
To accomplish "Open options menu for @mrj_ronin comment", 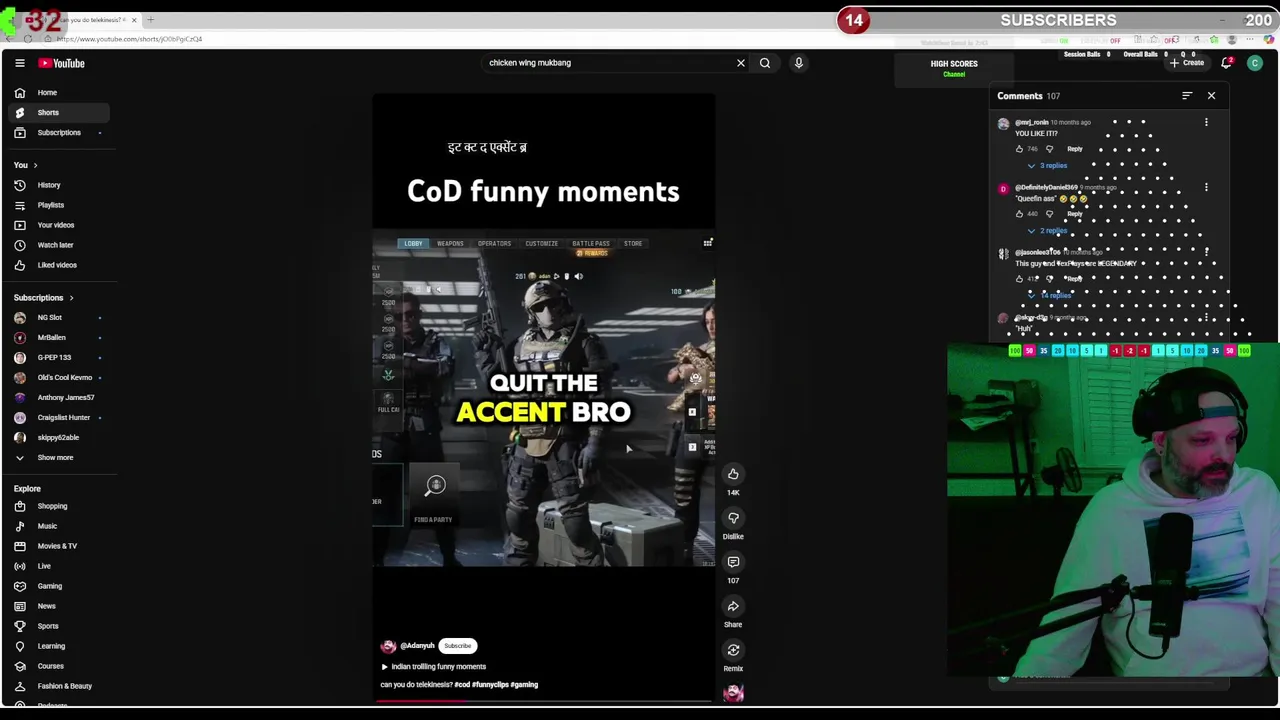I will (1206, 122).
